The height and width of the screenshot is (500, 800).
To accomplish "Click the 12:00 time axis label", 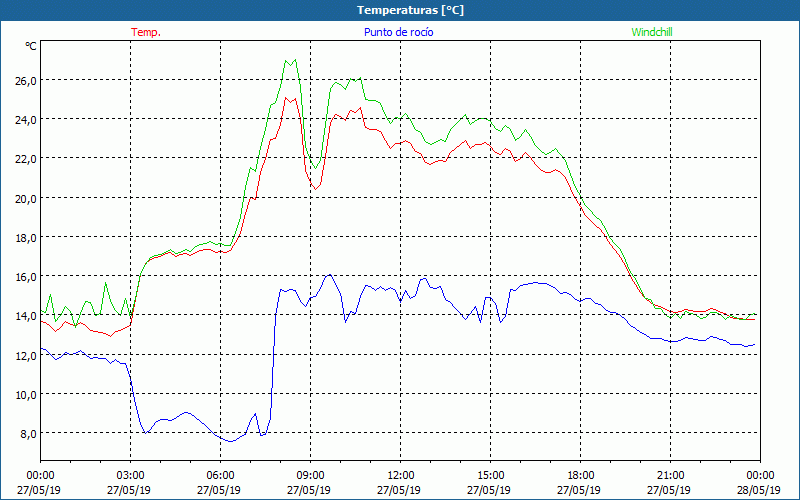I will pyautogui.click(x=400, y=476).
